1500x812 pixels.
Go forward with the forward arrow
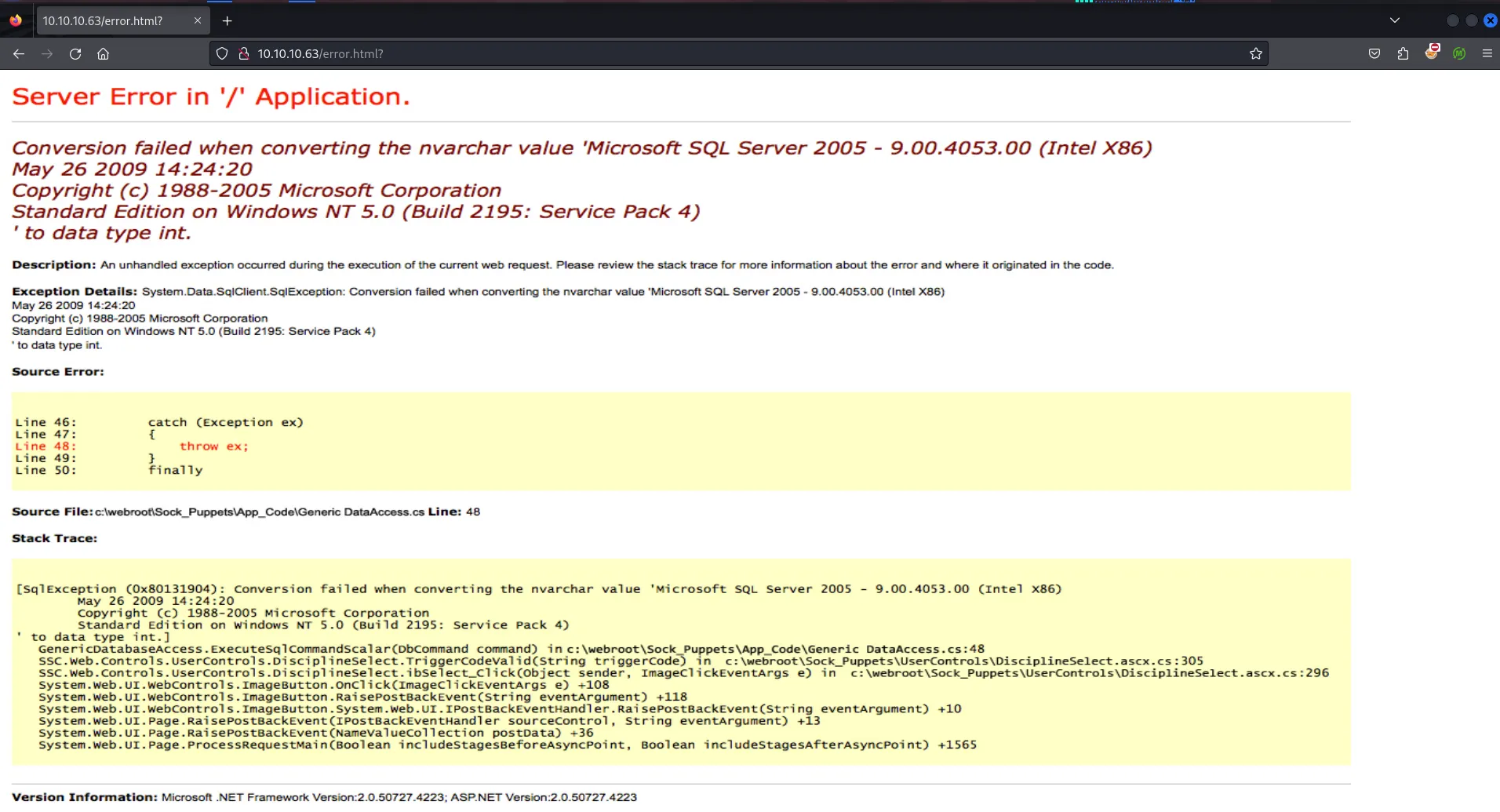47,53
